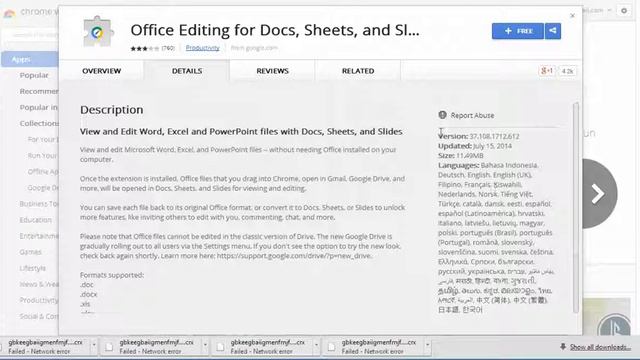This screenshot has height=360, width=640.
Task: Open Lifestyle category in sidebar
Action: point(33,268)
